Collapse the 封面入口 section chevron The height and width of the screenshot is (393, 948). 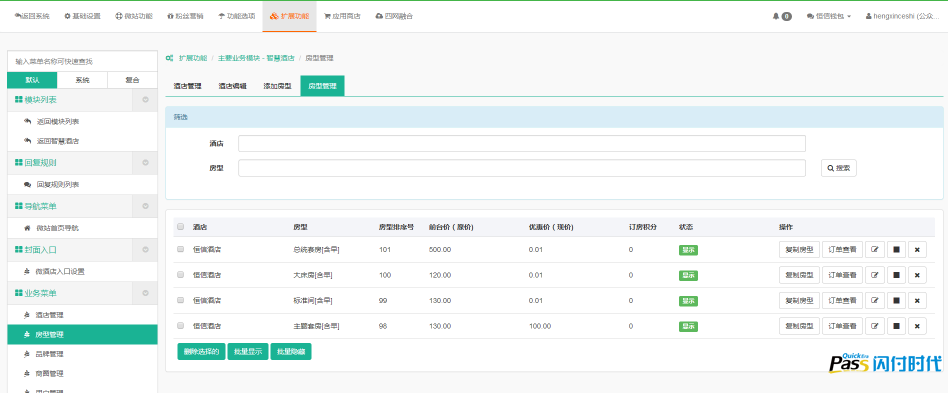click(x=145, y=250)
